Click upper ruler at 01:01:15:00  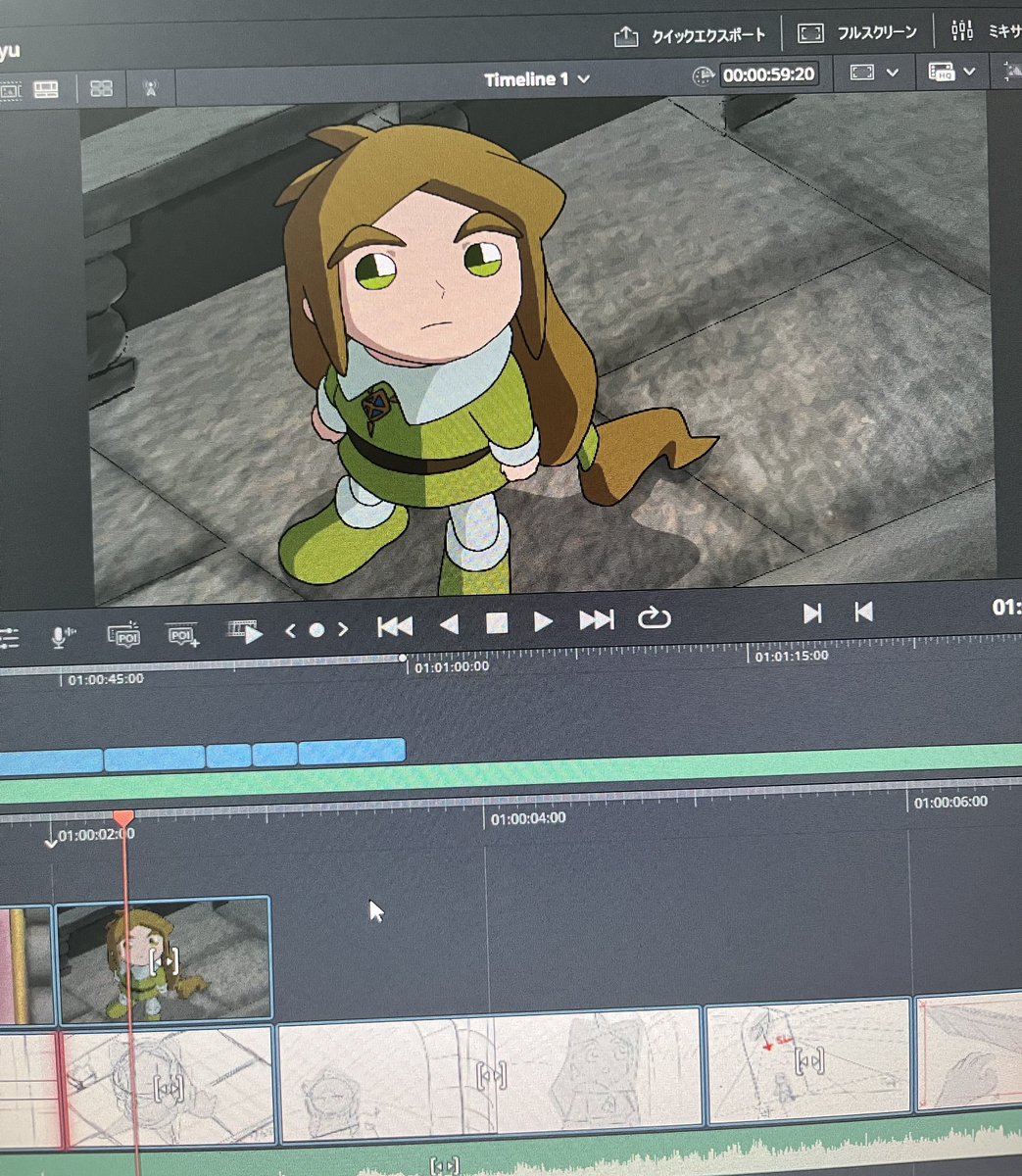click(x=790, y=657)
